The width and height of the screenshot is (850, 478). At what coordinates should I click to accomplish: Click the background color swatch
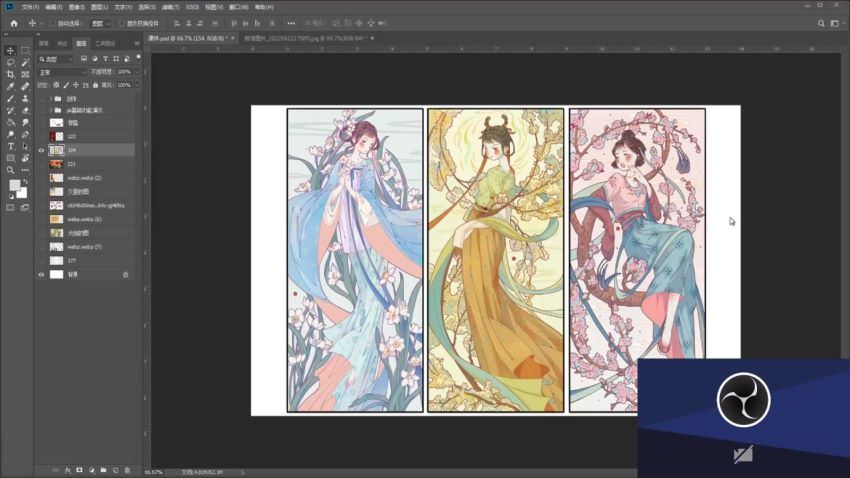click(x=23, y=194)
